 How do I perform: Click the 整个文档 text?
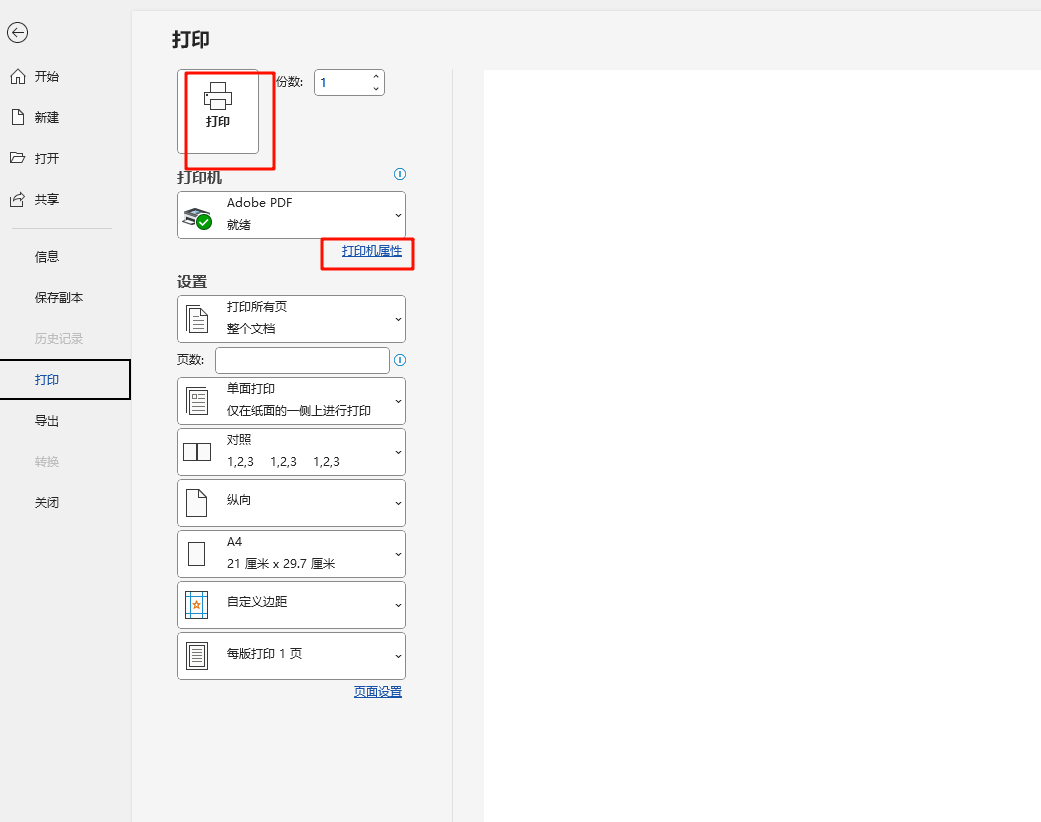point(251,329)
